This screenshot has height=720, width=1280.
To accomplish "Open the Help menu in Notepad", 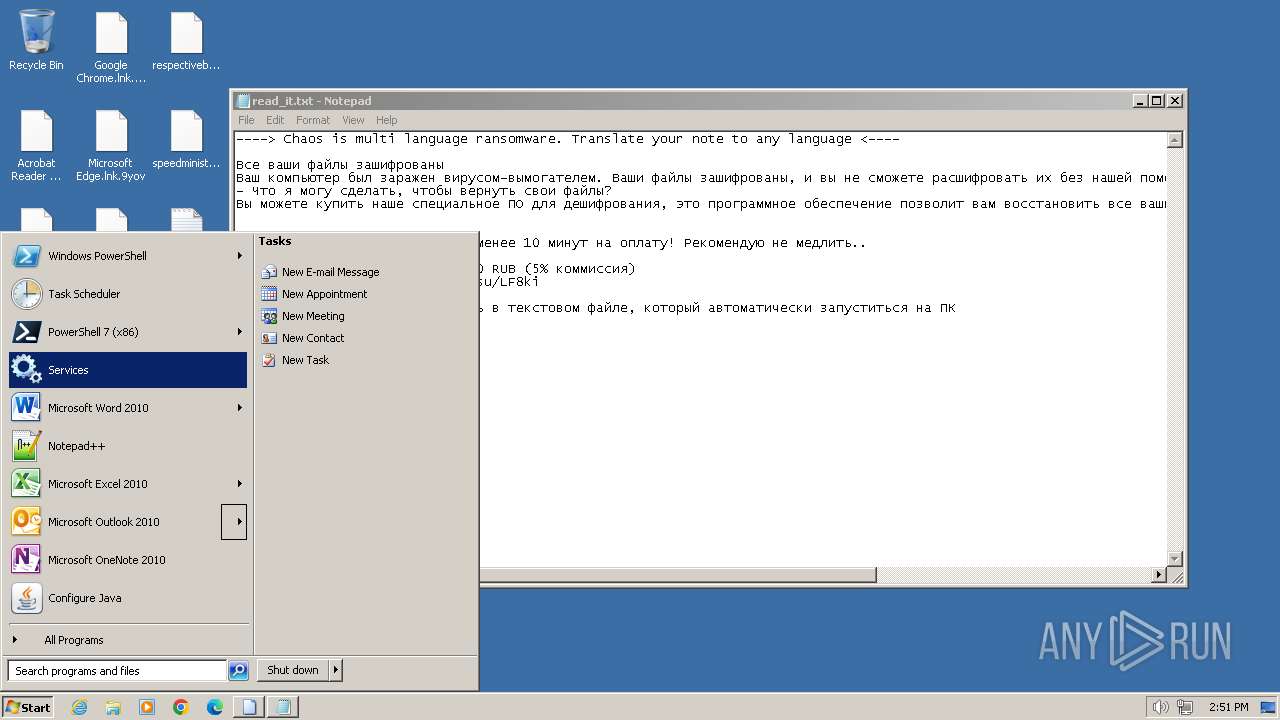I will pyautogui.click(x=386, y=120).
